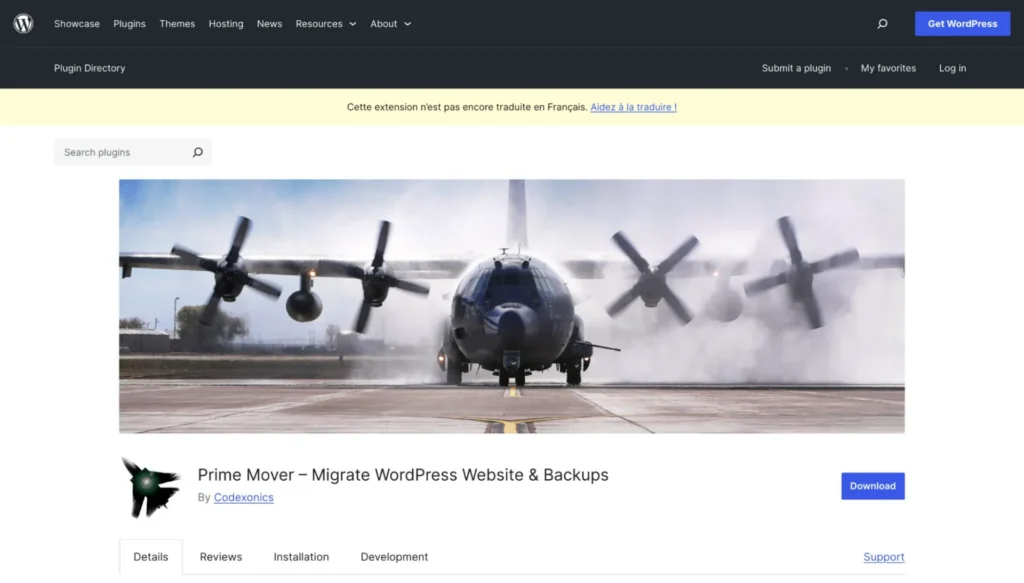The image size is (1024, 583).
Task: Expand the Resources dropdown menu
Action: (326, 24)
